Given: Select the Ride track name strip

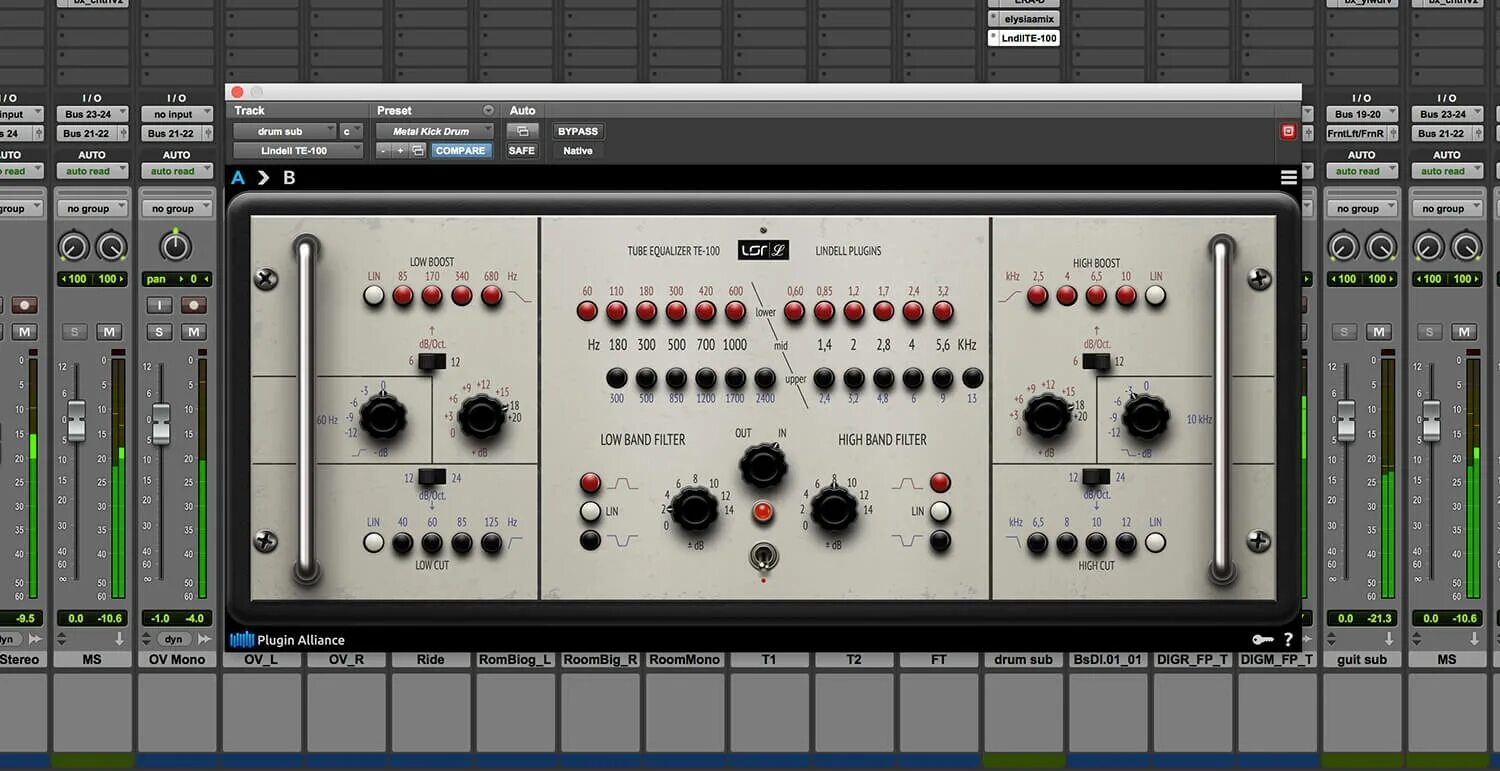Looking at the screenshot, I should click(x=431, y=660).
